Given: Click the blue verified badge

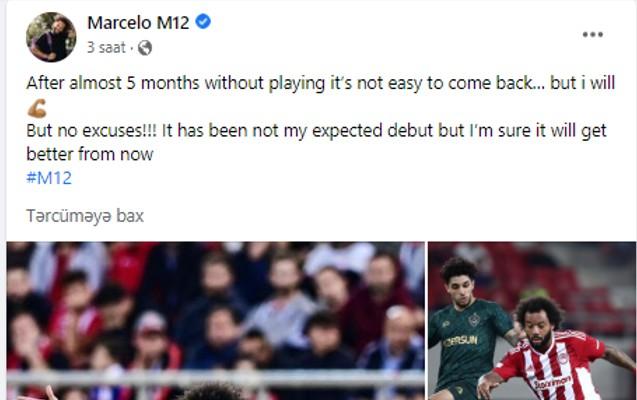Looking at the screenshot, I should pos(203,22).
